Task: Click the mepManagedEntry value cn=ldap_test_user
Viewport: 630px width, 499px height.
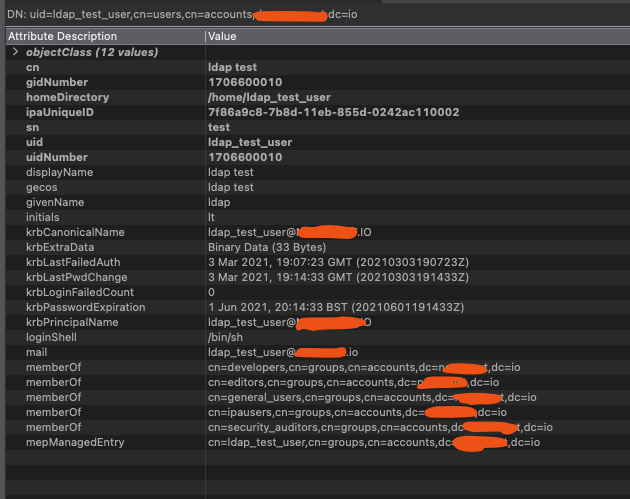Action: pos(374,443)
